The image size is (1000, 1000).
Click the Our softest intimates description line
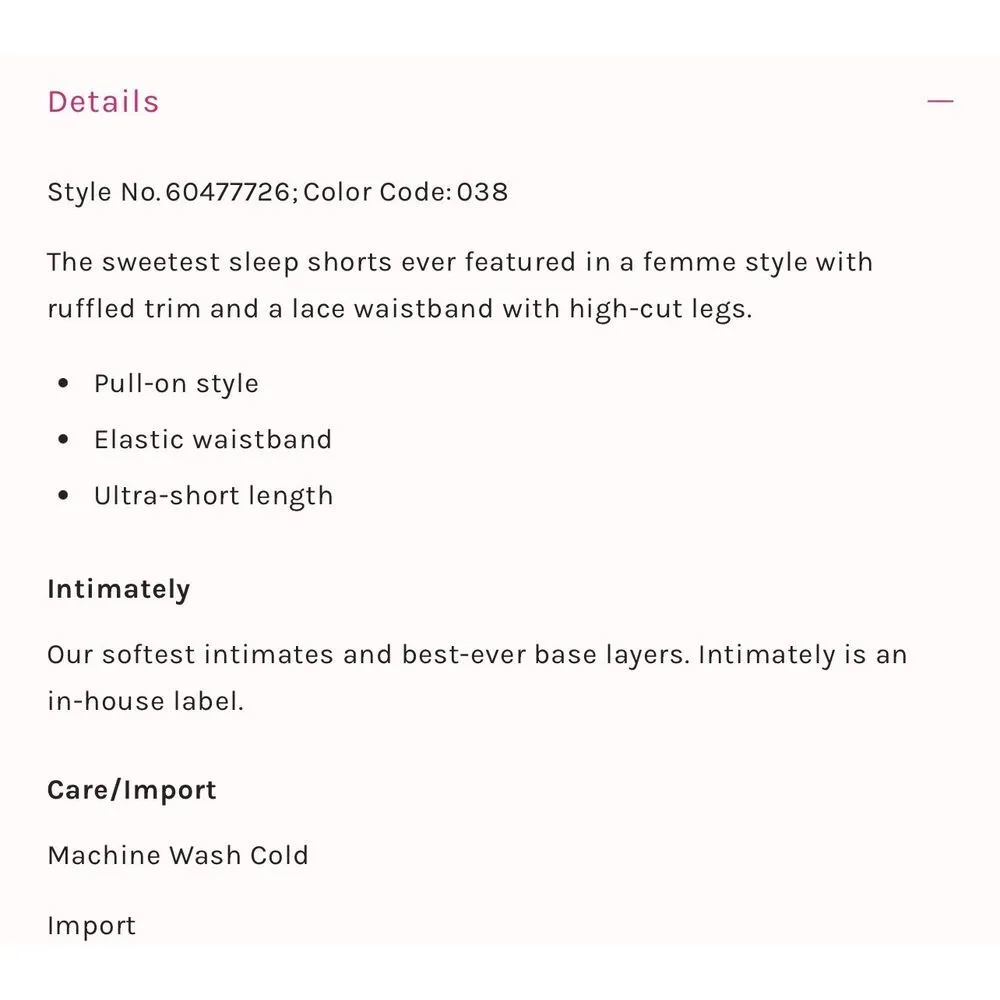click(477, 655)
